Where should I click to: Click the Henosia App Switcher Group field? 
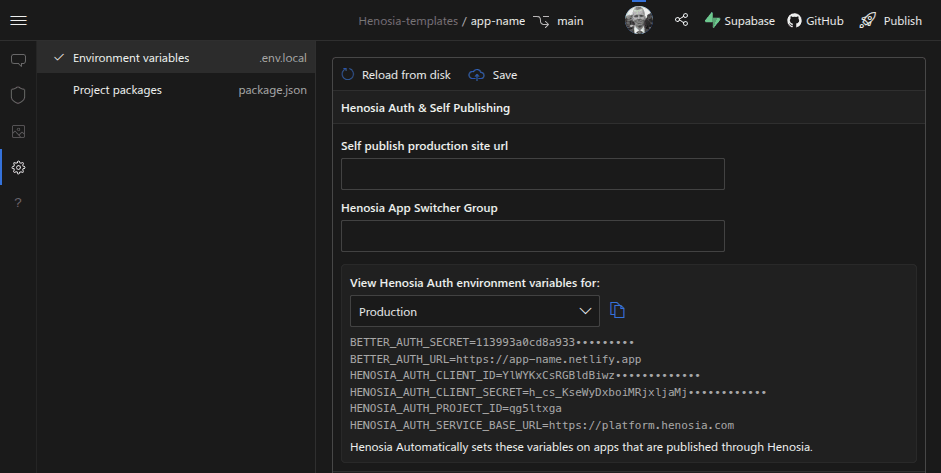[x=532, y=236]
